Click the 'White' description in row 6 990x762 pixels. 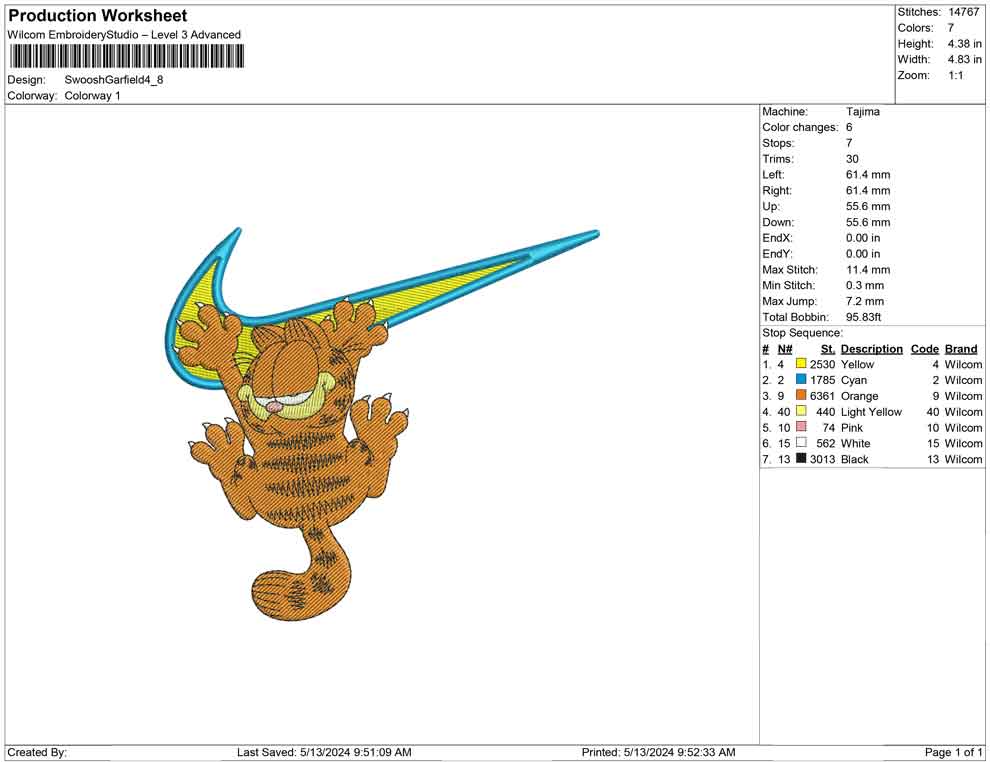coord(856,443)
